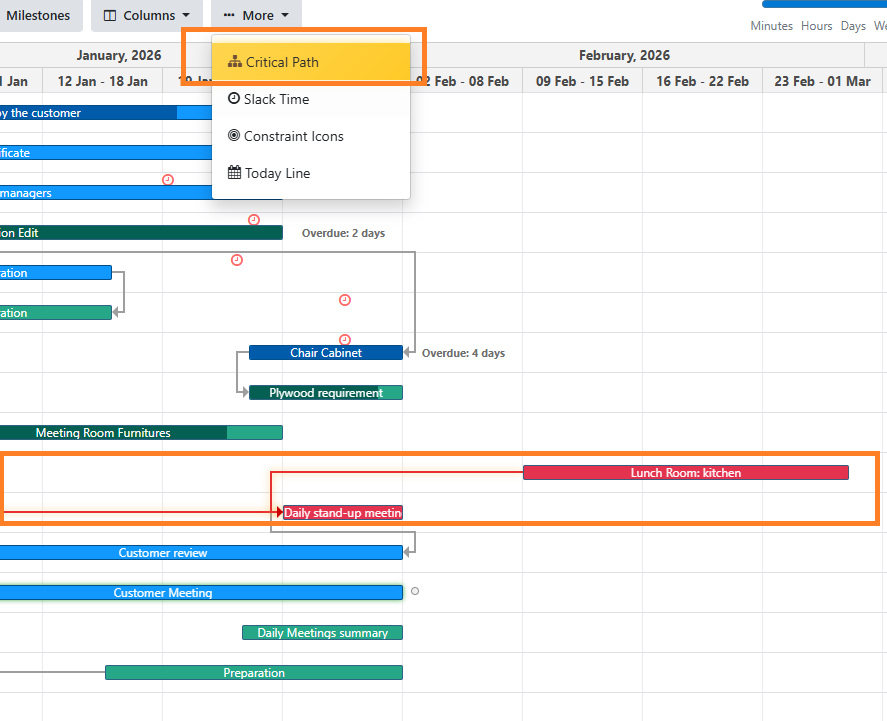
Task: Click clock icon just above Chair Cabinet
Action: 345,340
